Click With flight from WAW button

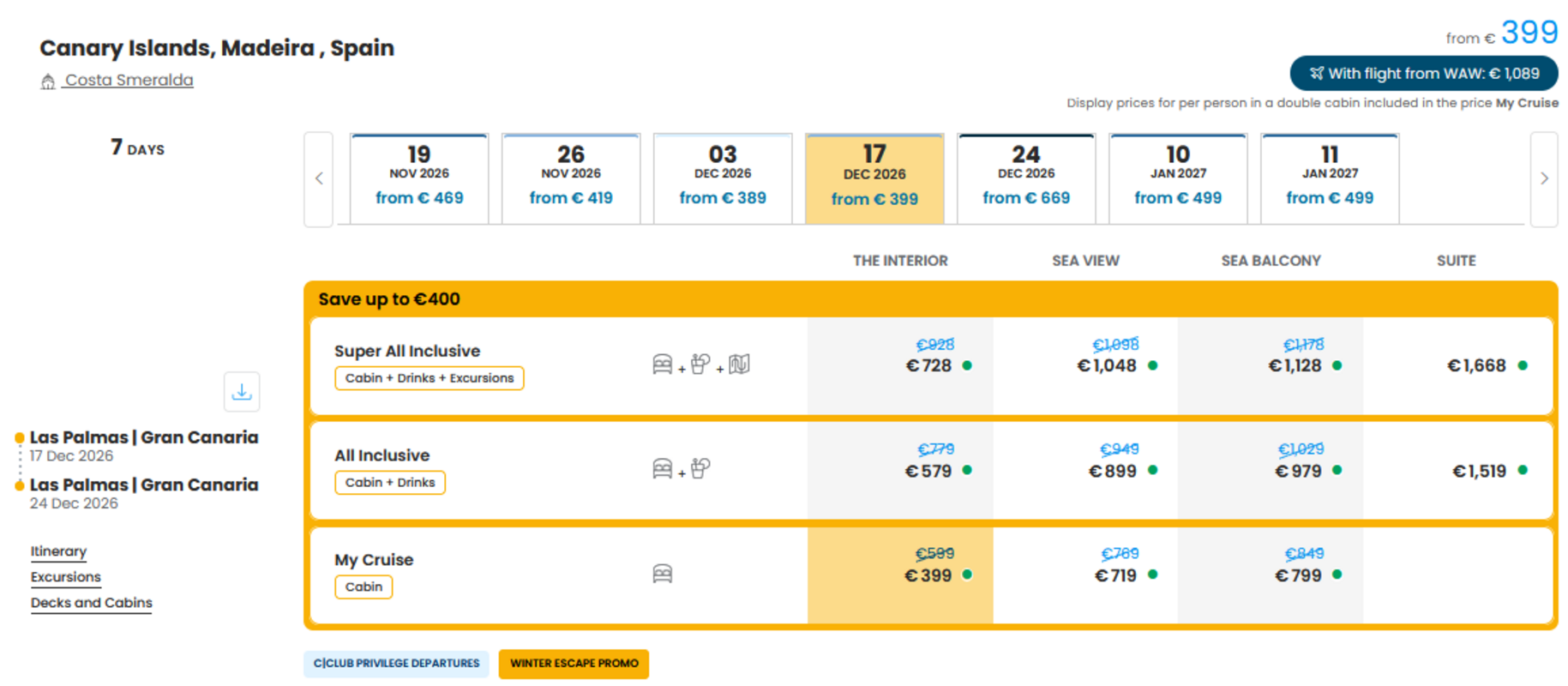click(x=1424, y=74)
